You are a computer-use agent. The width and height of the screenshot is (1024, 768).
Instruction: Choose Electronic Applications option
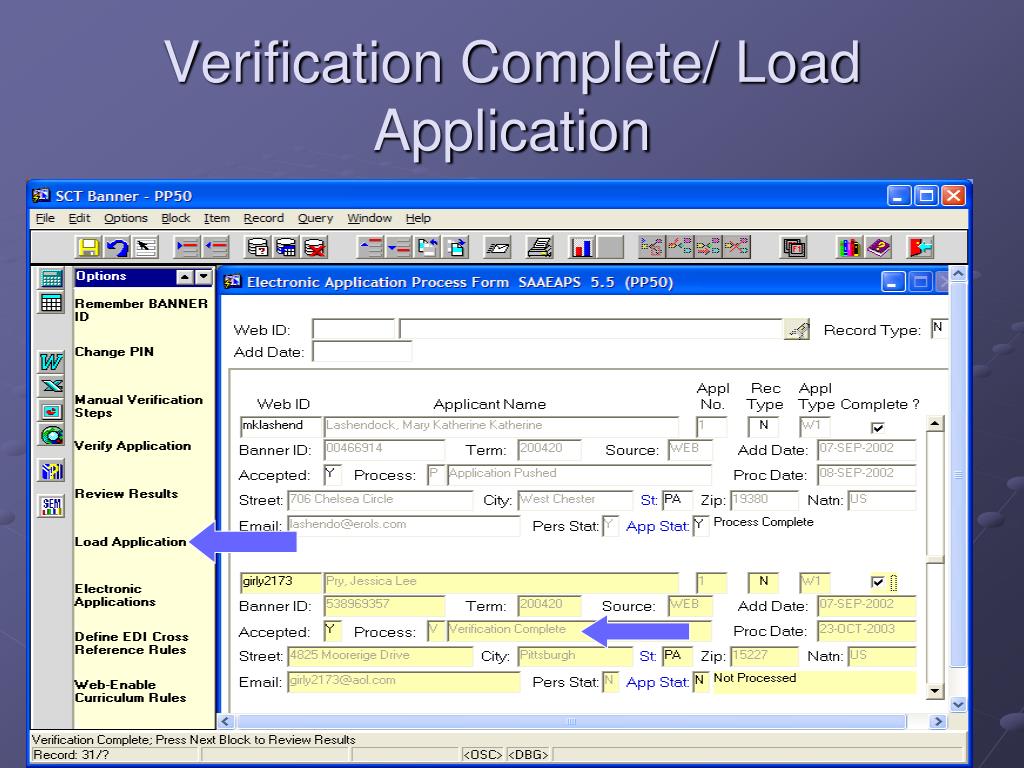(x=115, y=595)
